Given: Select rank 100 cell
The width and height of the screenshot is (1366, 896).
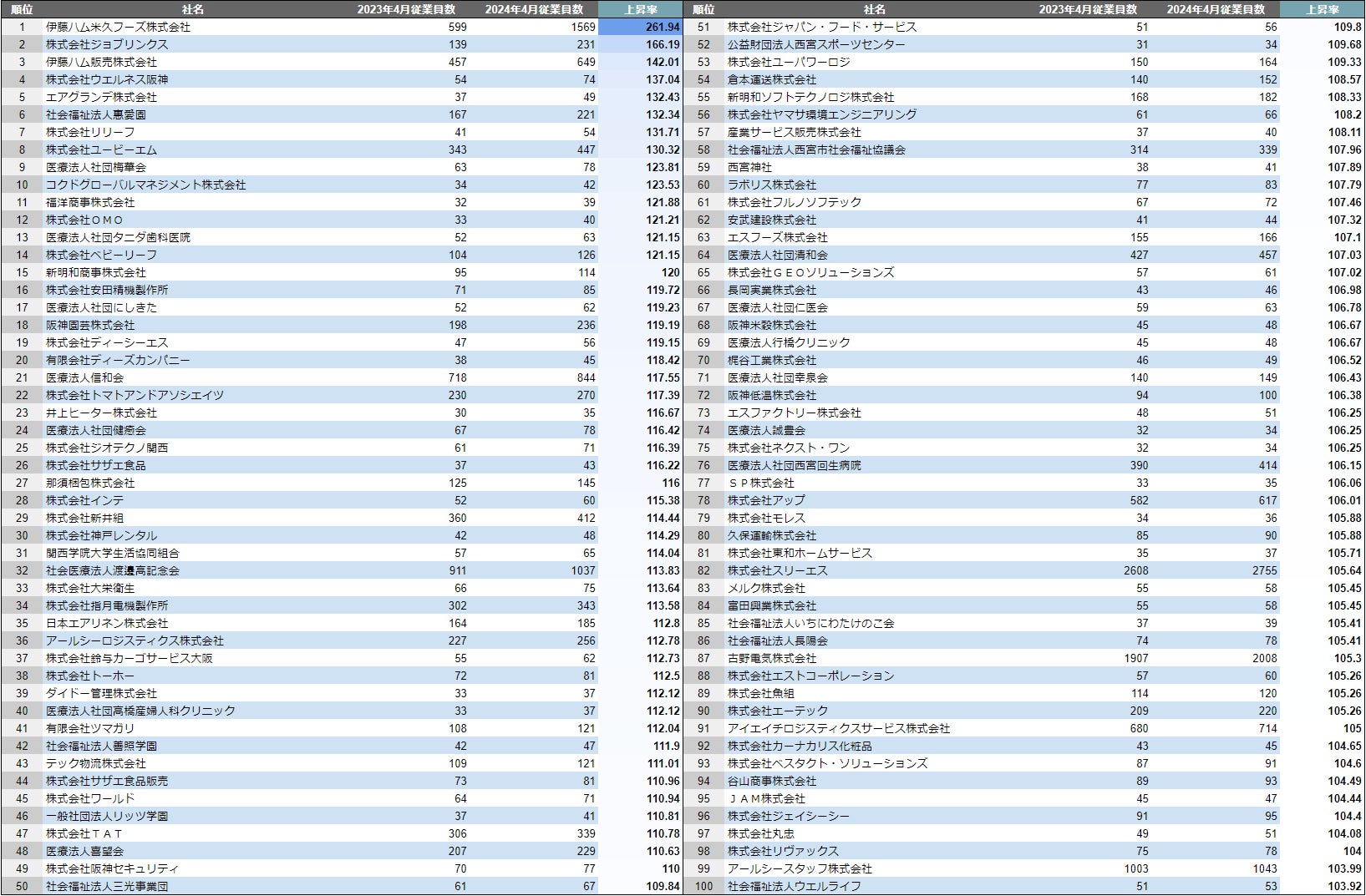Looking at the screenshot, I should 703,886.
